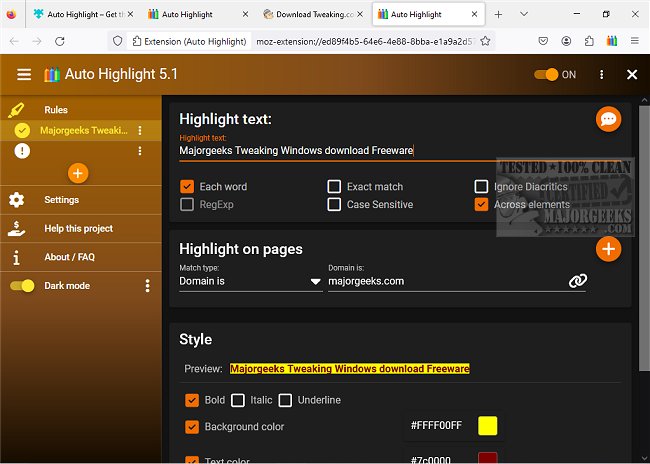Toggle the extension ON switch
This screenshot has height=464, width=650.
(546, 75)
